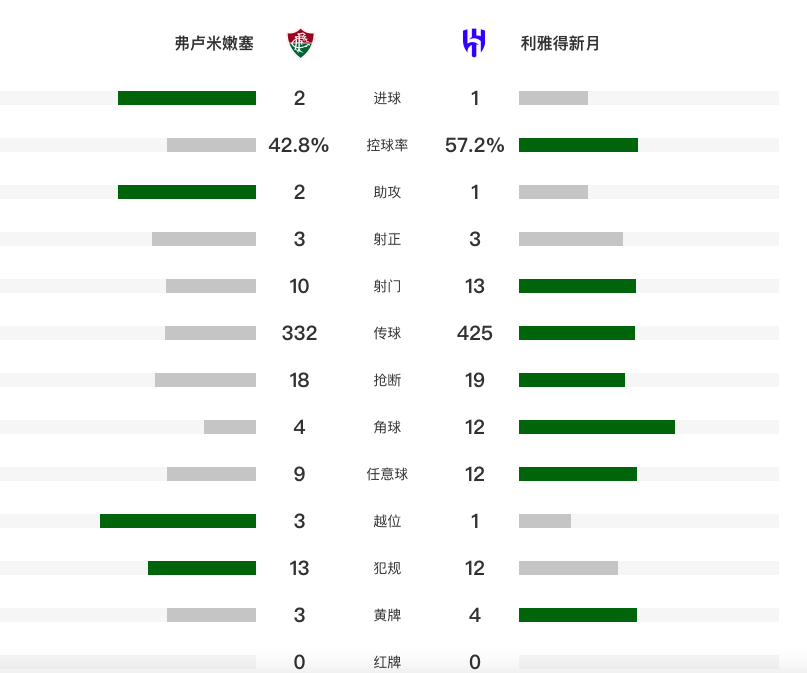
Task: Open the 弗卢米嫩塞 team name link
Action: click(x=214, y=44)
